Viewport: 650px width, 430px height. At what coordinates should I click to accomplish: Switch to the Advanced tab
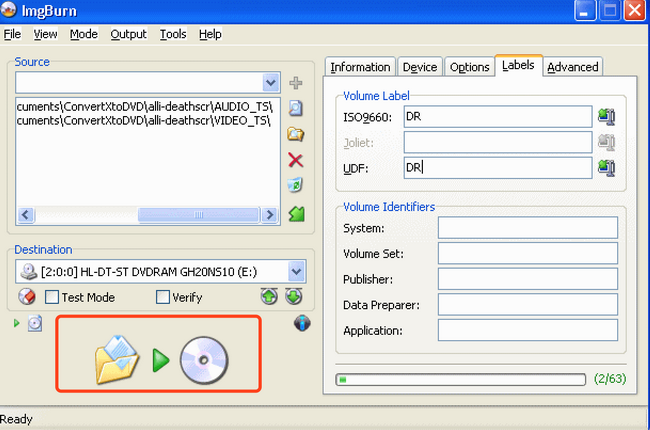tap(573, 67)
